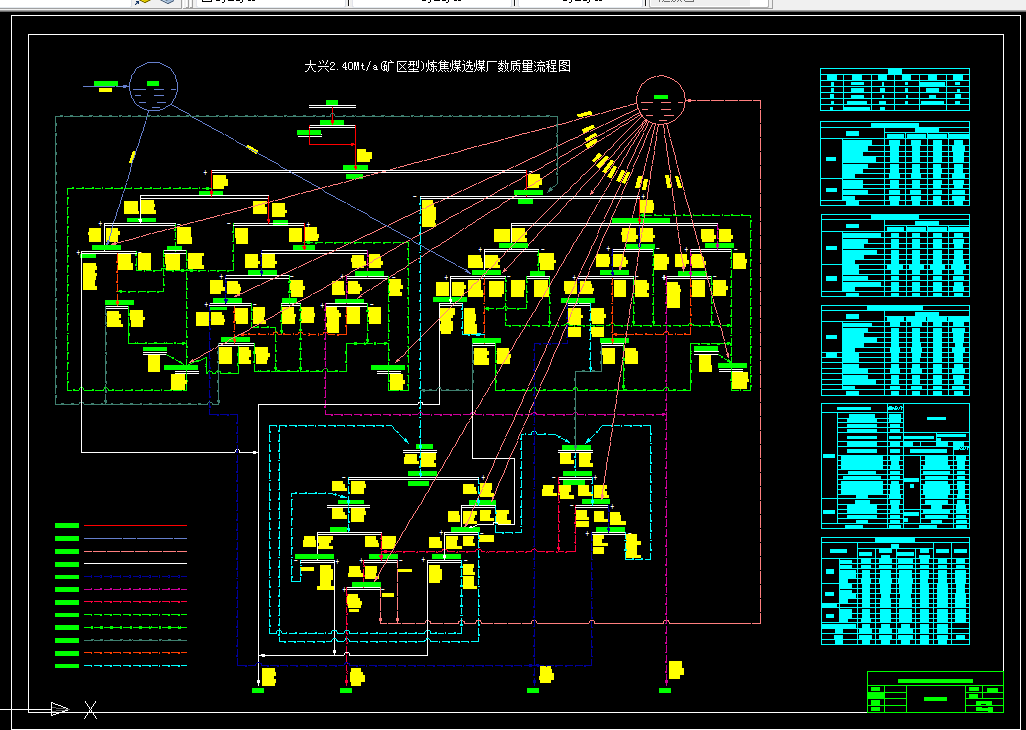Pick the solid white legend line
The image size is (1026, 730).
point(135,563)
